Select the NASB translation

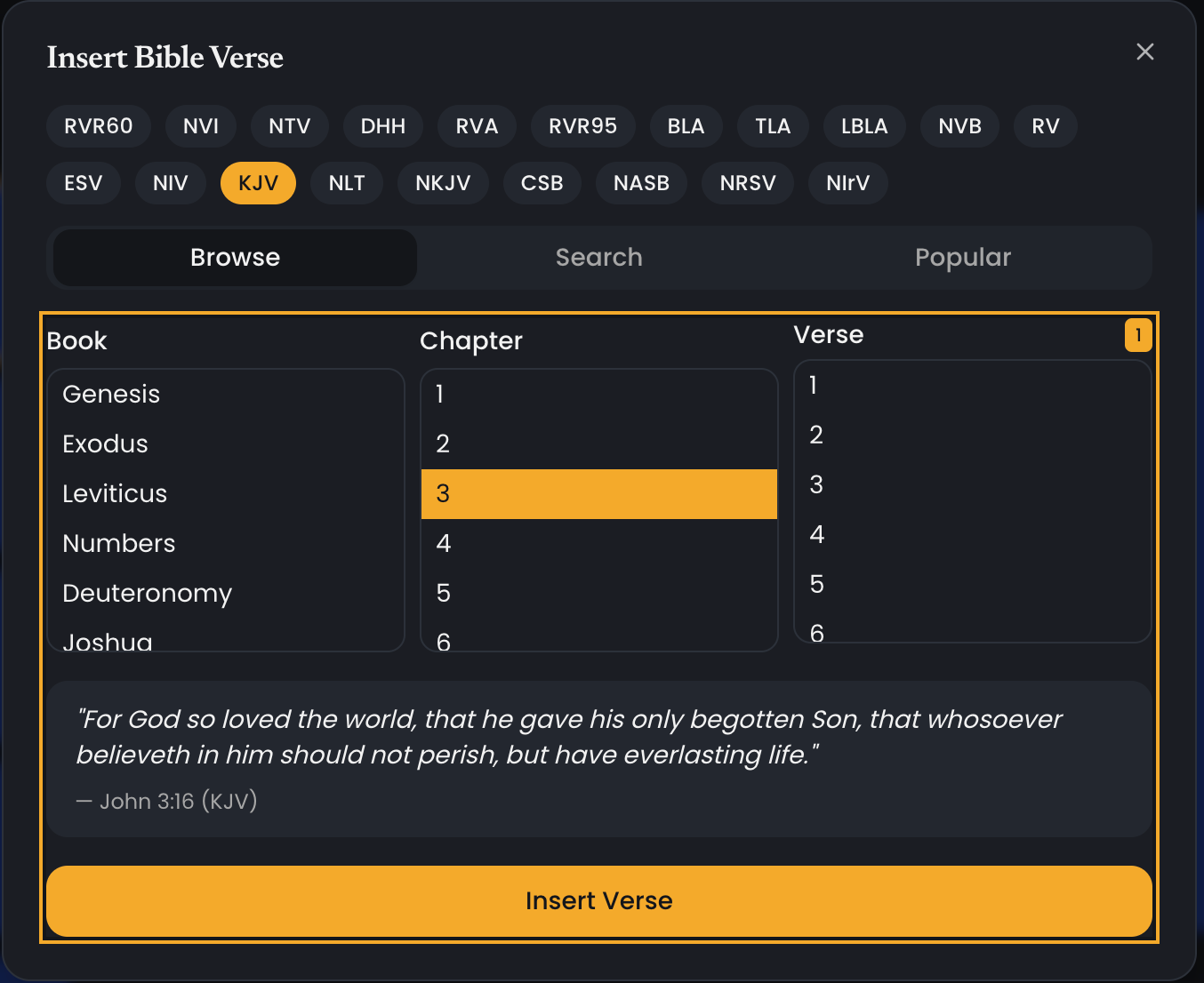tap(641, 183)
